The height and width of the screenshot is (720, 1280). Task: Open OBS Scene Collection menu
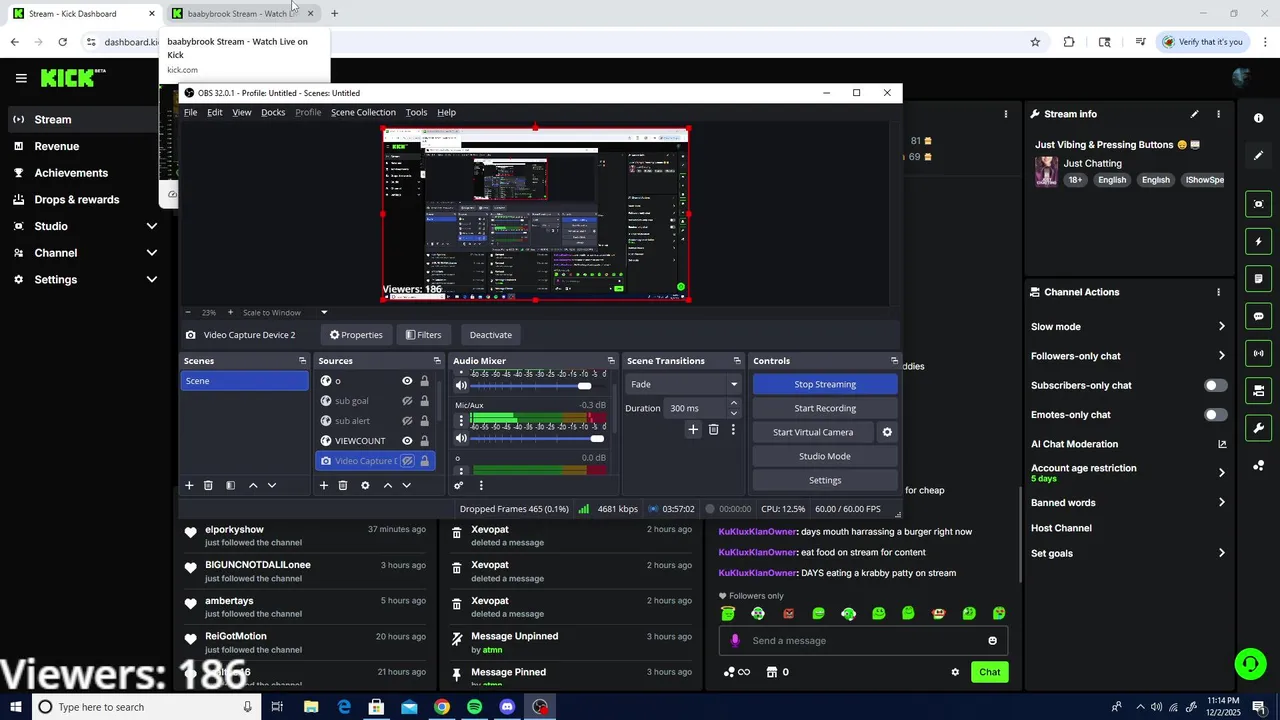[x=363, y=112]
